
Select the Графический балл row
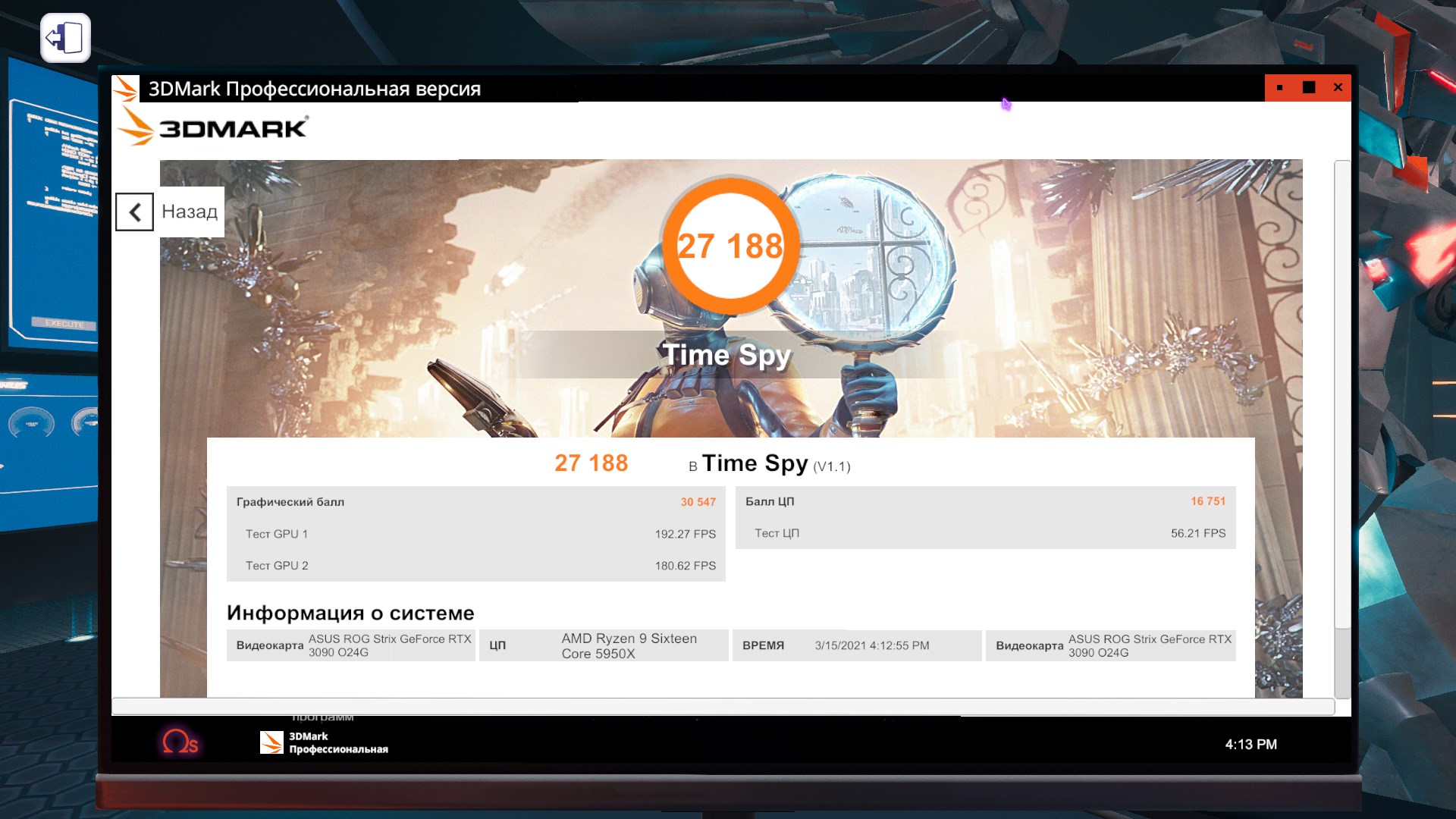475,502
